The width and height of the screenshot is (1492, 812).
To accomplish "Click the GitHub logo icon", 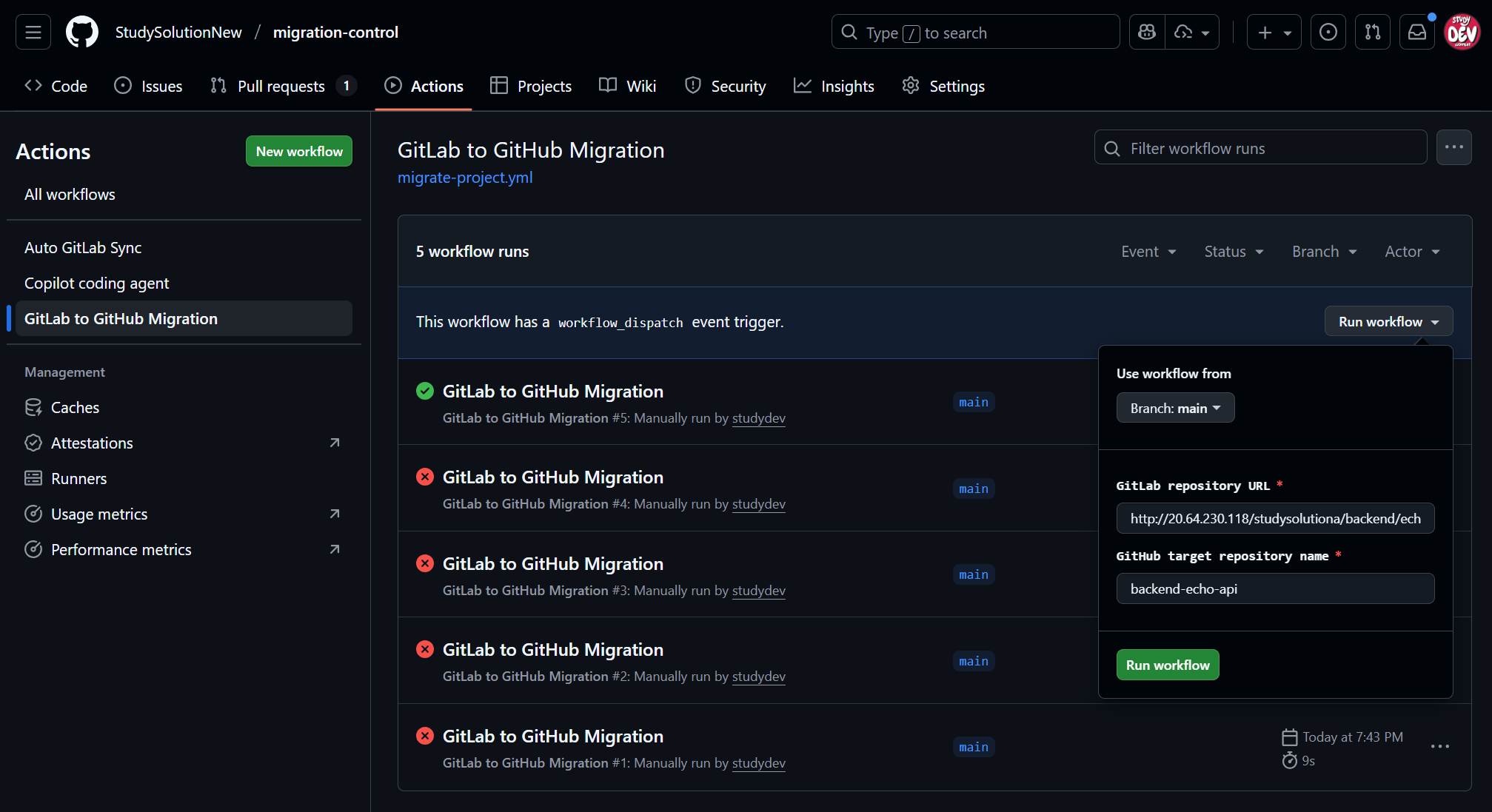I will (x=82, y=33).
